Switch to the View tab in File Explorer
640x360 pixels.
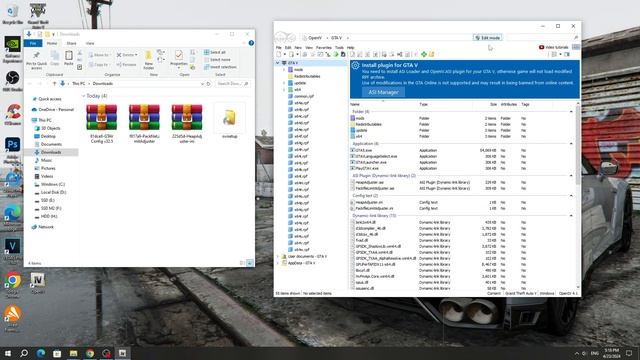point(90,43)
